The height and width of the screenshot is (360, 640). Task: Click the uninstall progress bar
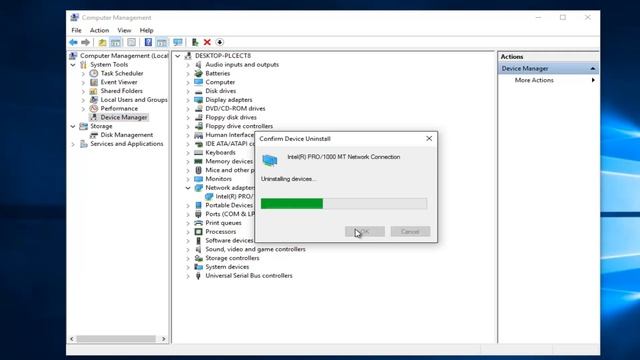pyautogui.click(x=344, y=203)
